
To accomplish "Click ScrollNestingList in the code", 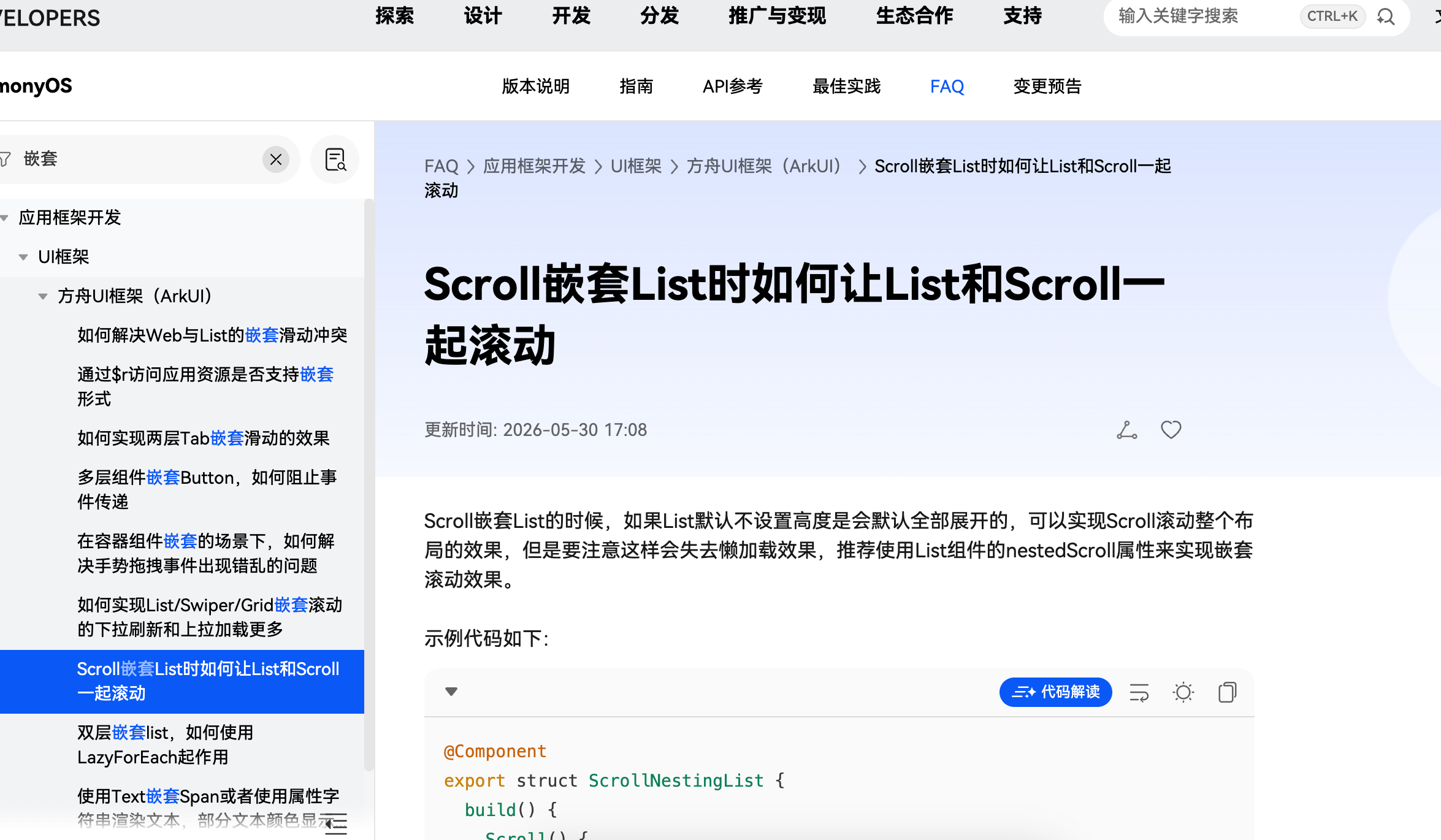I will tap(676, 781).
